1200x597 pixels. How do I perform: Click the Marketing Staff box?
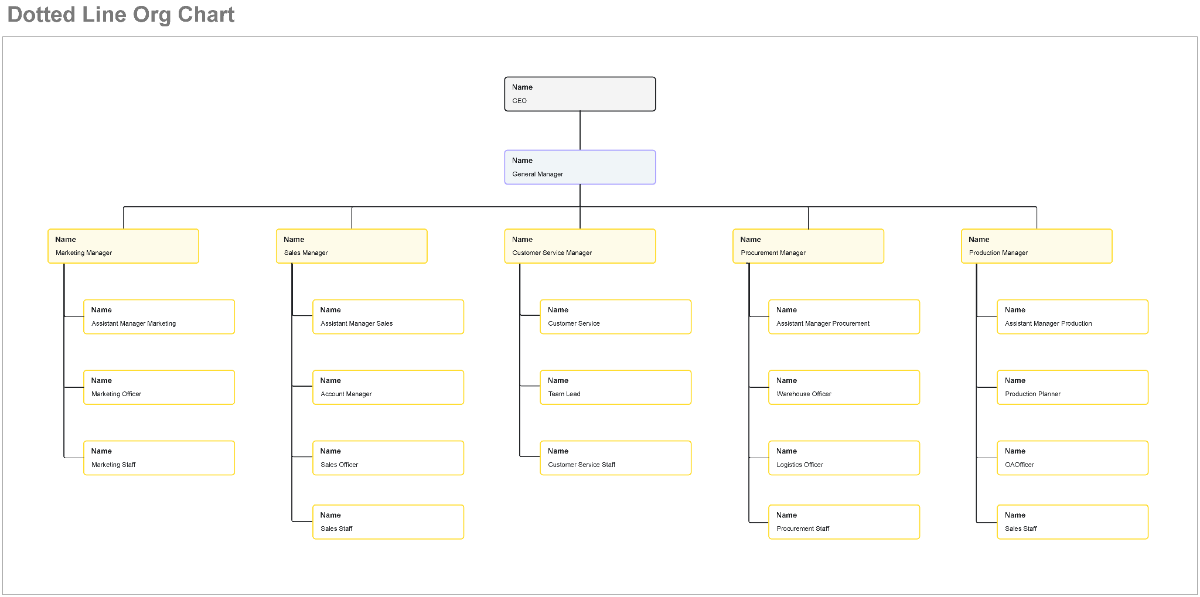(159, 457)
